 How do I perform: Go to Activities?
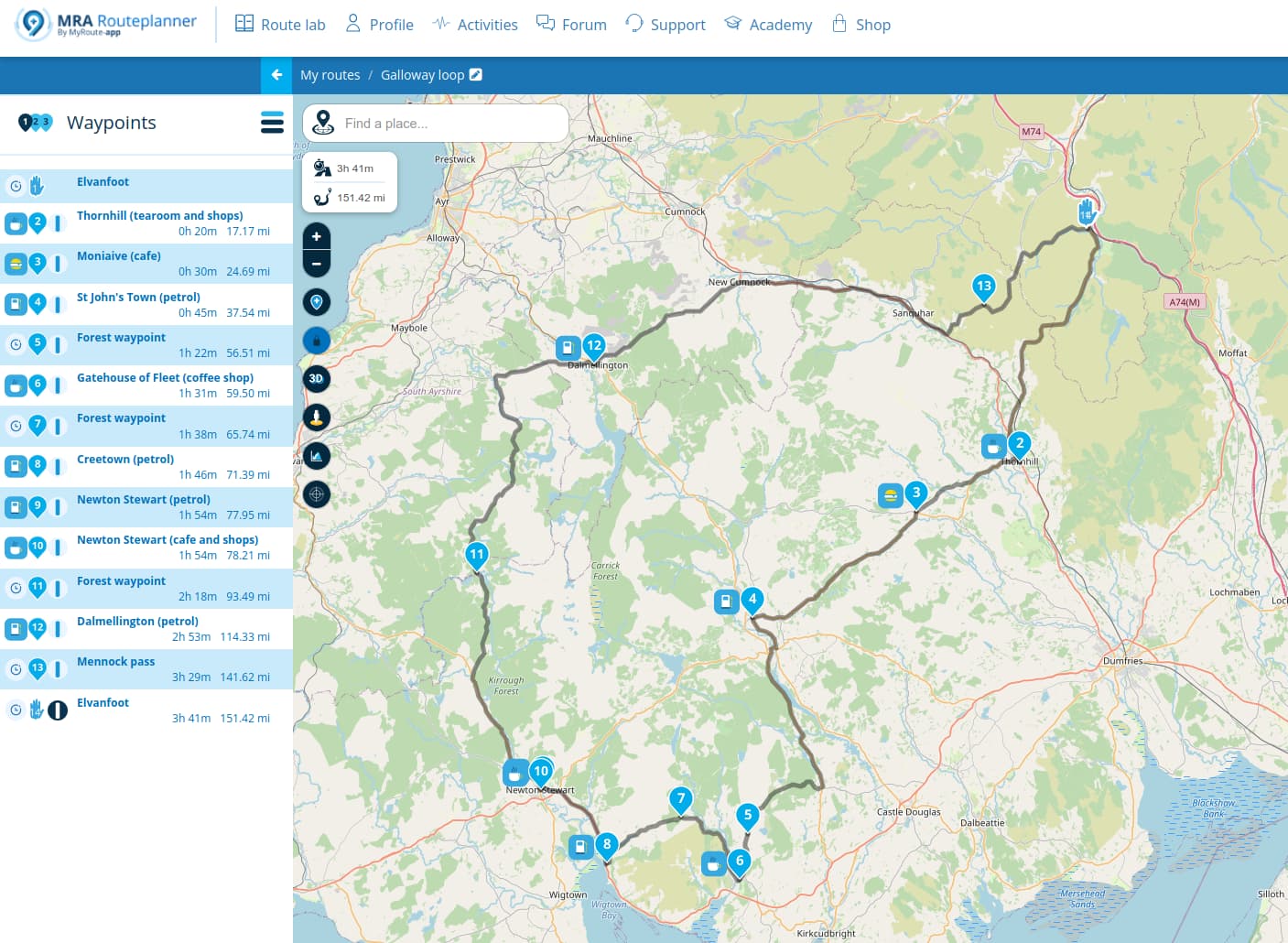click(x=475, y=25)
